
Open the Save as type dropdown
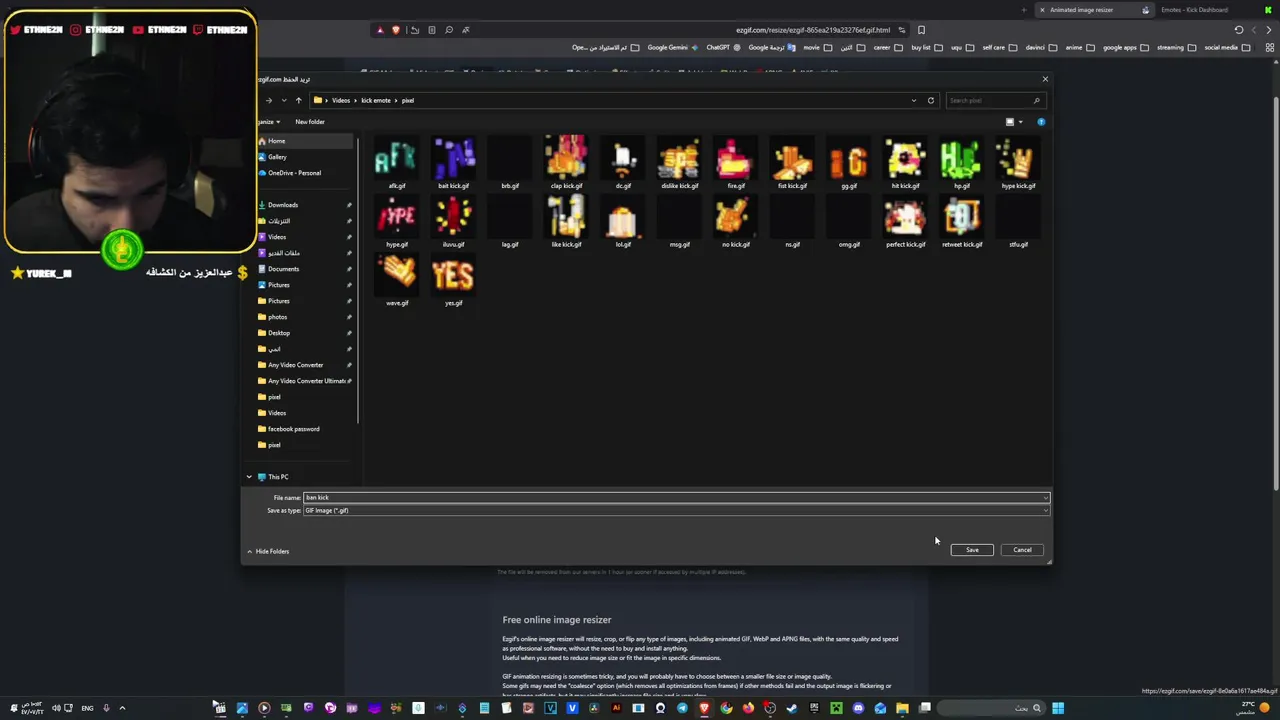[676, 510]
